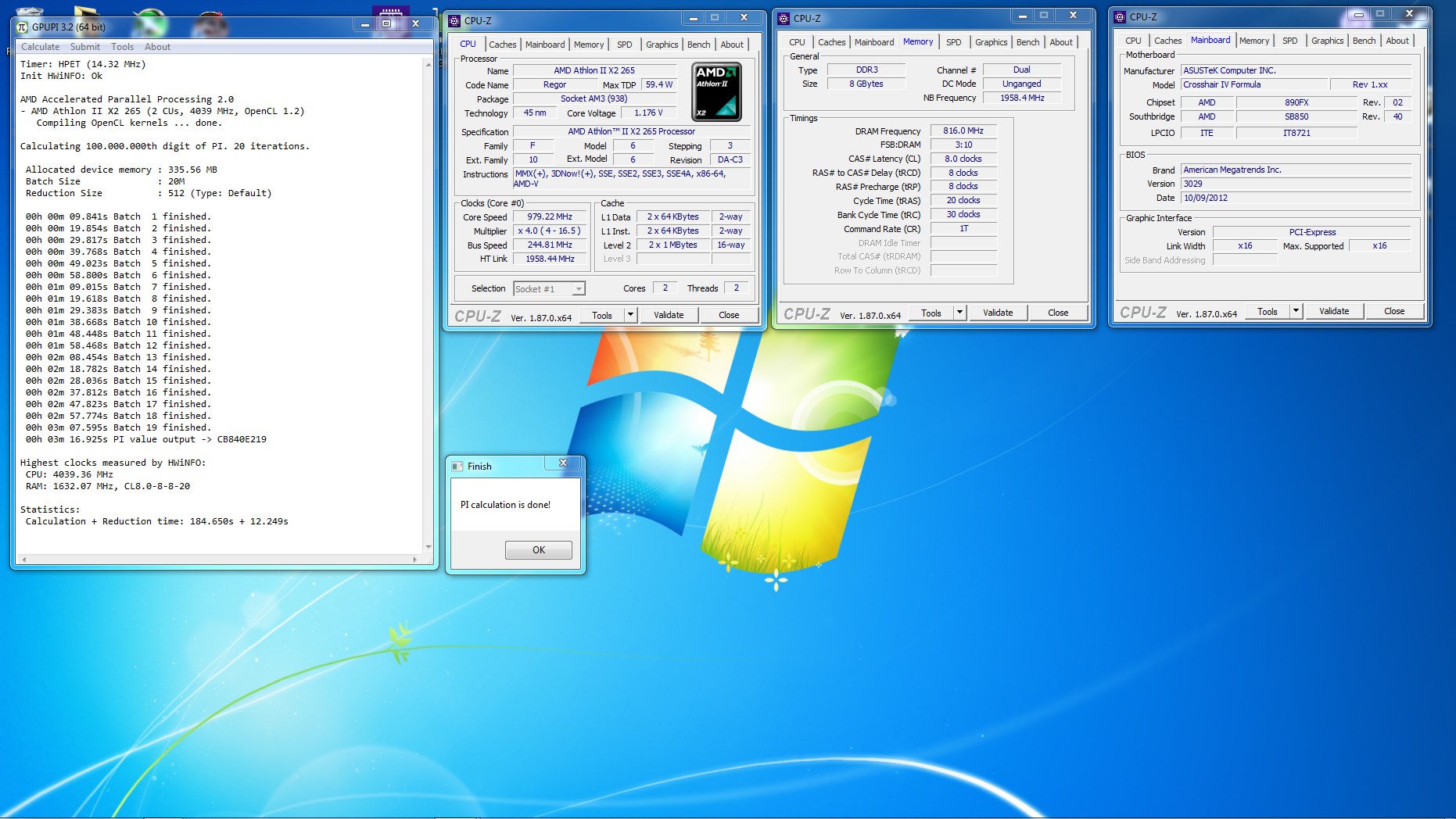1456x819 pixels.
Task: Click the chip icon of the processor CPU-Z window
Action: click(x=454, y=21)
